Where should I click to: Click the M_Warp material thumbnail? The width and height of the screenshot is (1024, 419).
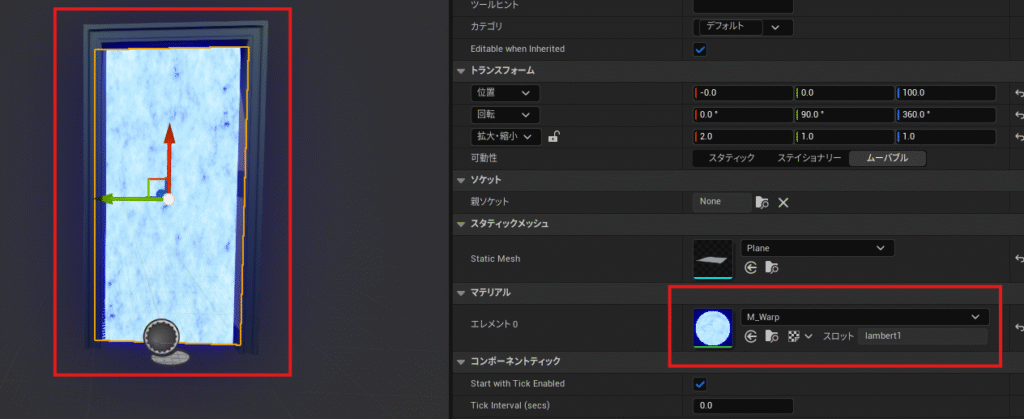(713, 328)
